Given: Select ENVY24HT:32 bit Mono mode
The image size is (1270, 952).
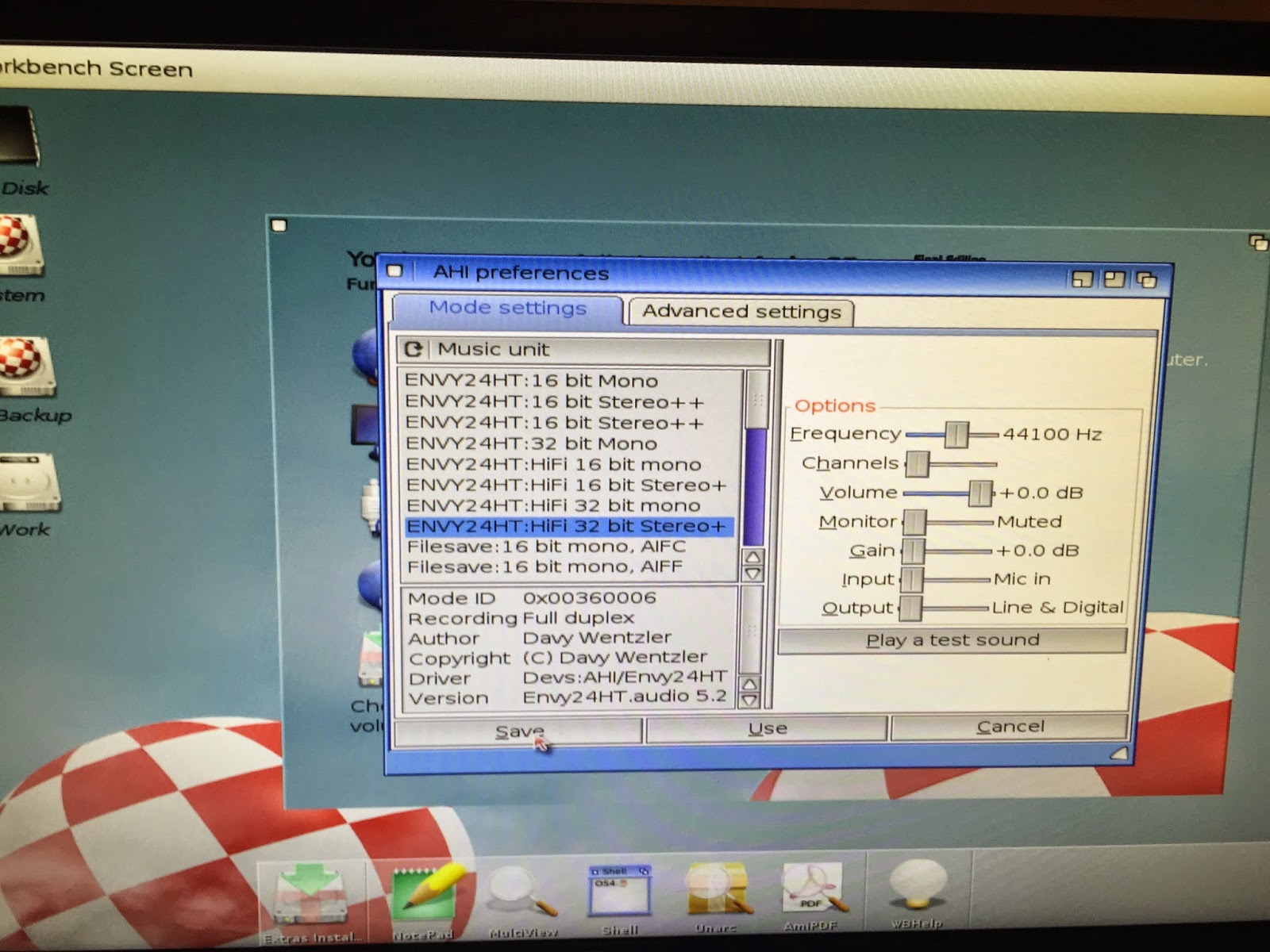Looking at the screenshot, I should (531, 443).
